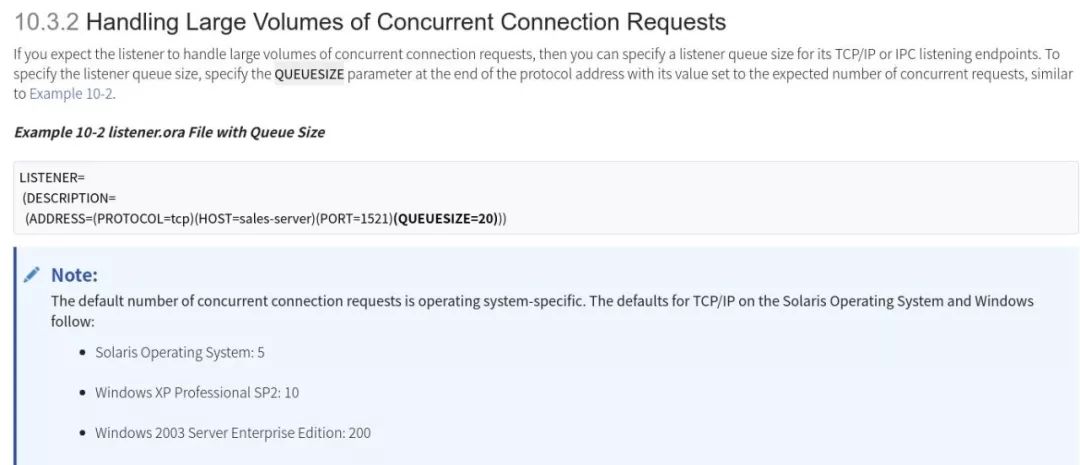Click the bullet before Windows 2003 Server
This screenshot has height=465, width=1080.
pyautogui.click(x=83, y=433)
